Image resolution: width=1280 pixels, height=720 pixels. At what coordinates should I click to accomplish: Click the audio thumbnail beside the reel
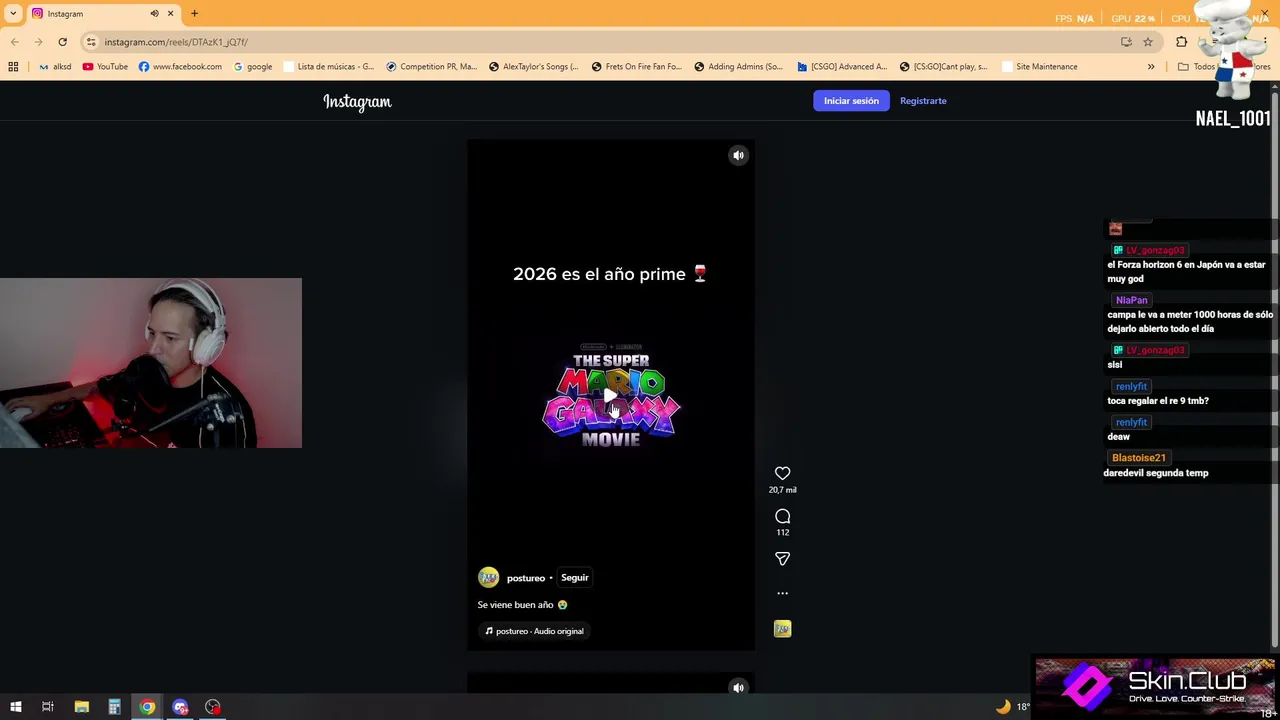[782, 629]
